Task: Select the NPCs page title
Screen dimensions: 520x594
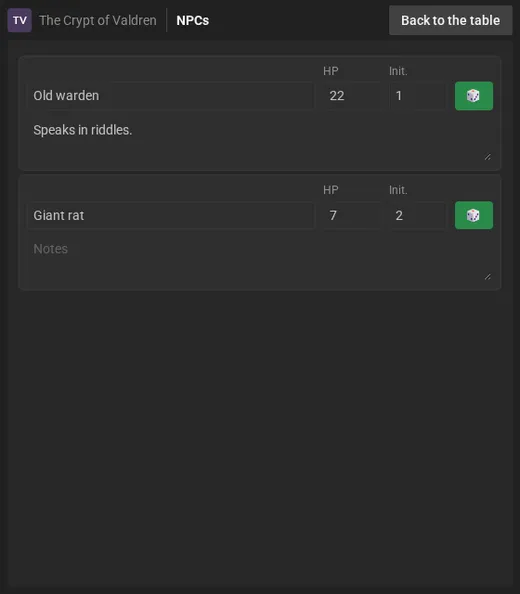Action: (192, 20)
